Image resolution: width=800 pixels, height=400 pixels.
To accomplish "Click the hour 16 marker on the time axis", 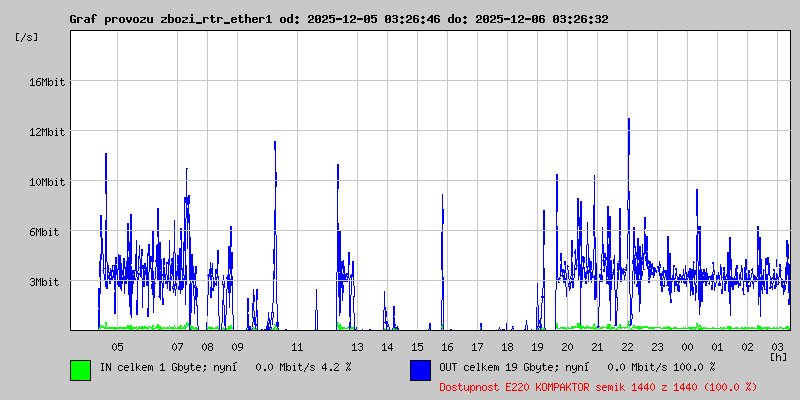I will click(x=447, y=347).
